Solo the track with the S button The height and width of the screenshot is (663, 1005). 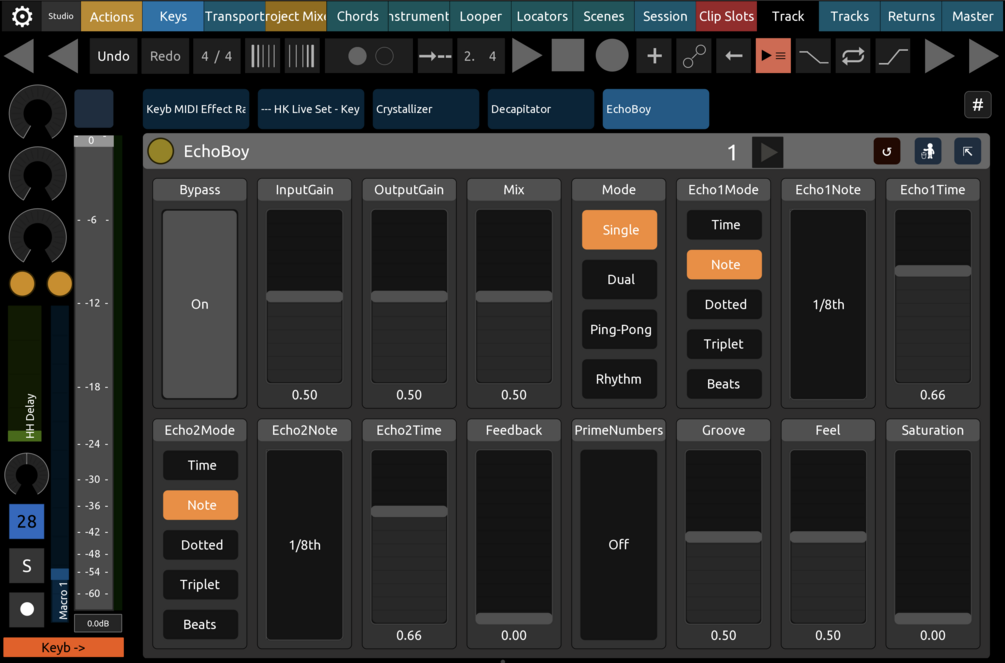(26, 566)
